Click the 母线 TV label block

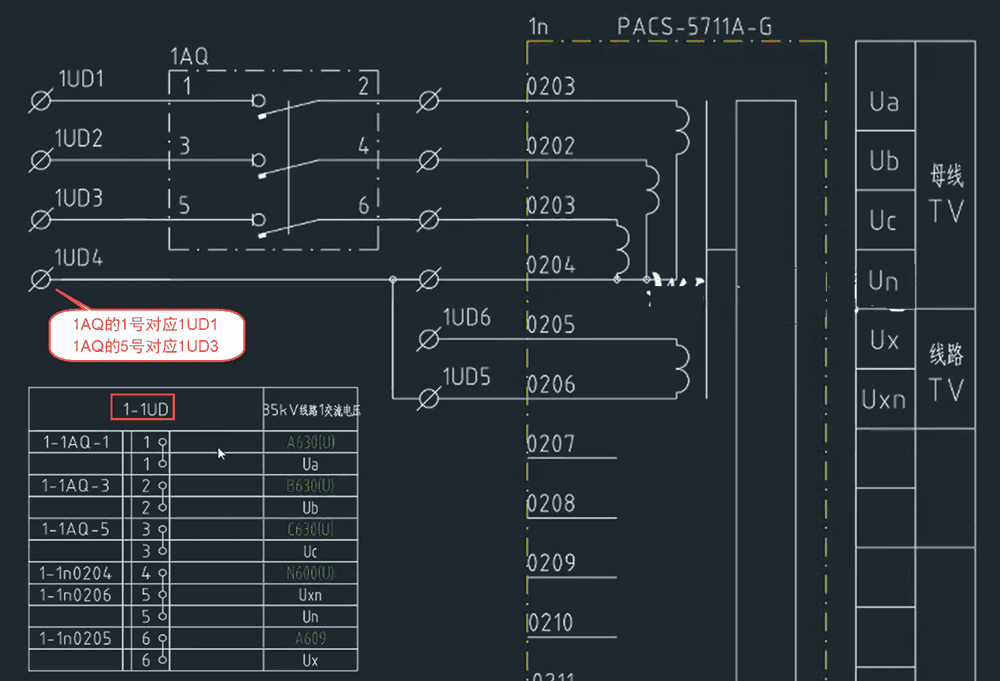click(945, 193)
